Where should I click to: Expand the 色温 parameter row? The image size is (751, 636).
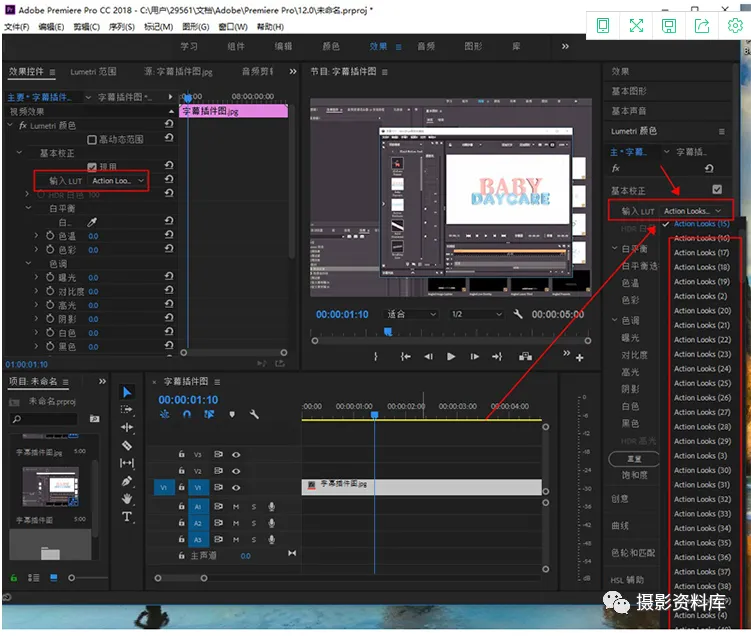click(36, 236)
